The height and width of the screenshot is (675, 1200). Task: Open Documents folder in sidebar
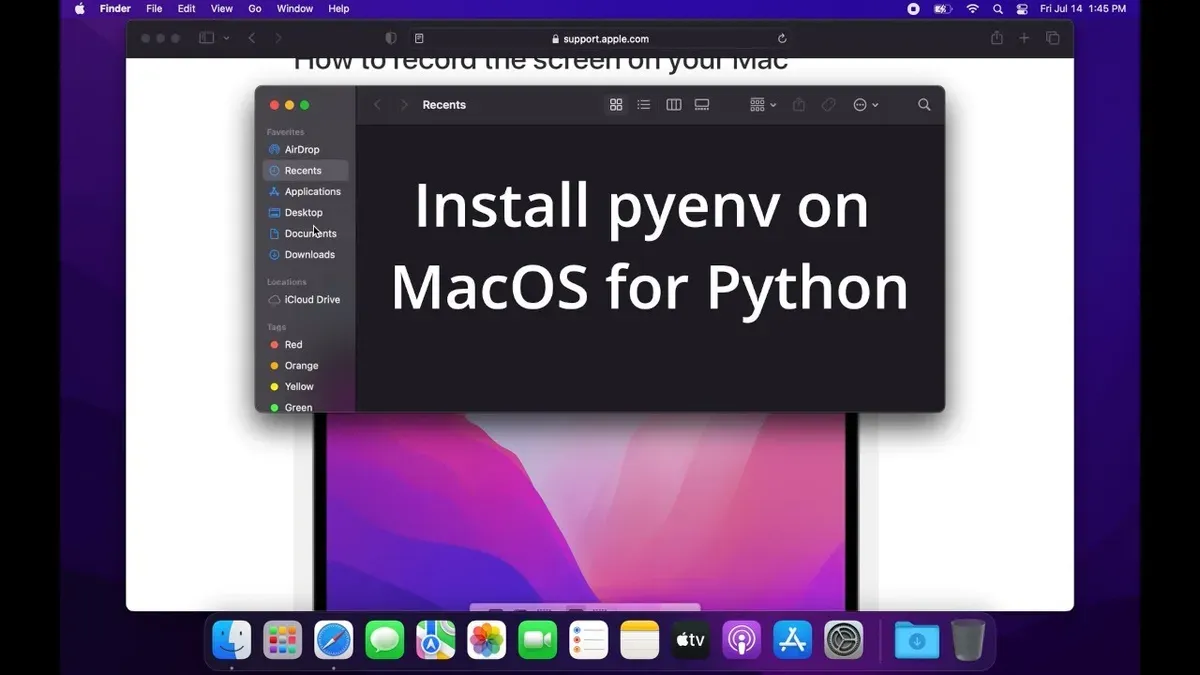(305, 234)
